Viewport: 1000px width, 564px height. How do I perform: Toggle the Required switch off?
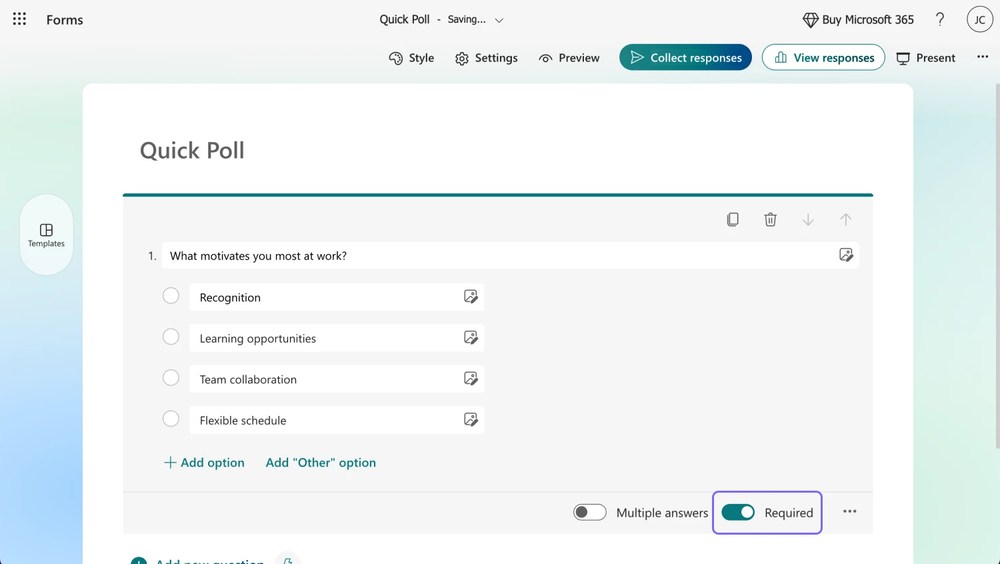(738, 512)
